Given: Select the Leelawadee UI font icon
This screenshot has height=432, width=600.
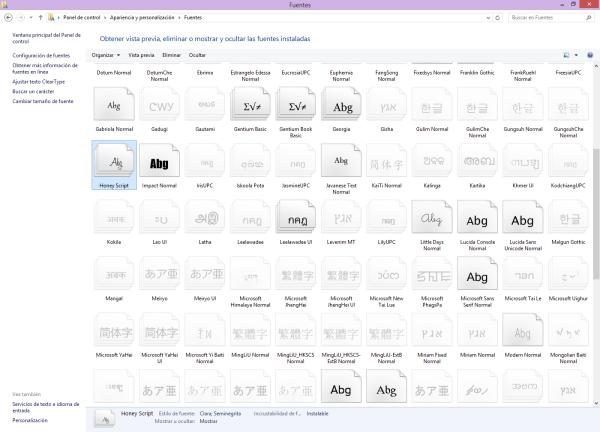Looking at the screenshot, I should tap(296, 218).
